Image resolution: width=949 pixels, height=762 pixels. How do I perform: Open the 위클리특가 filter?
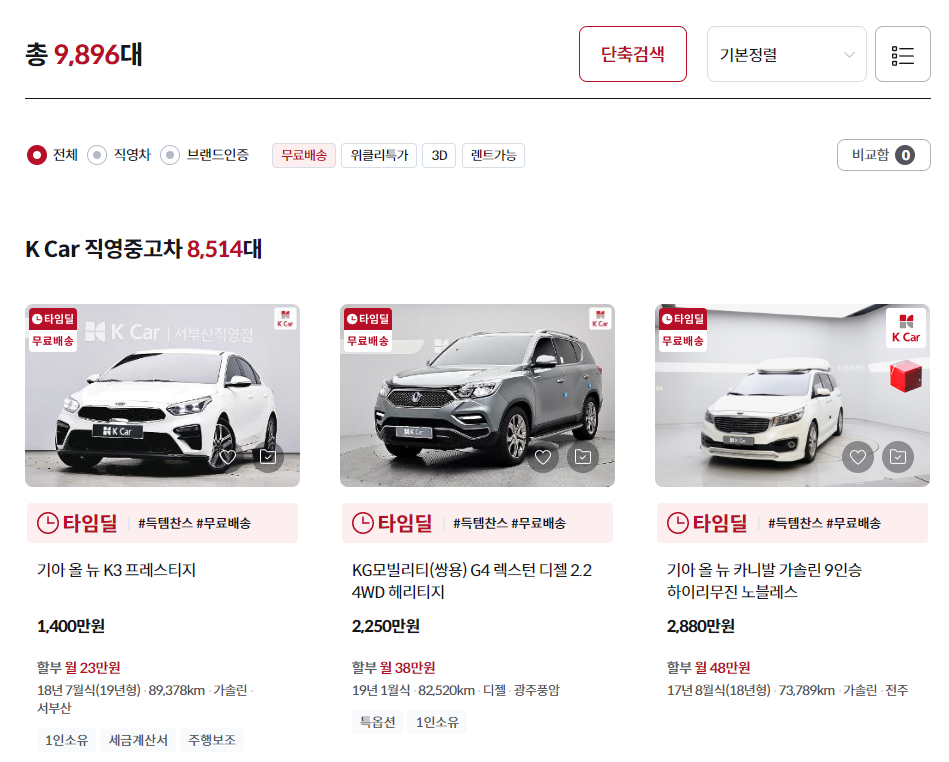click(382, 155)
